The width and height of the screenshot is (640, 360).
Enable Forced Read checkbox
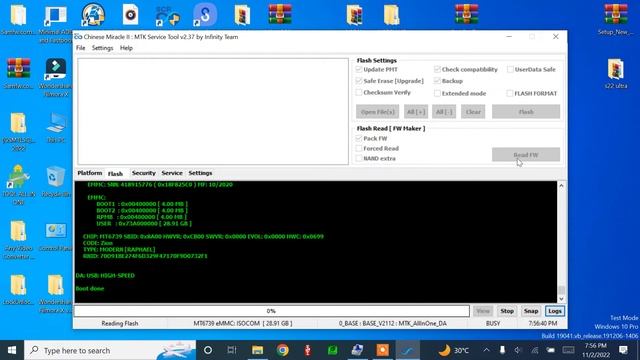coord(359,149)
